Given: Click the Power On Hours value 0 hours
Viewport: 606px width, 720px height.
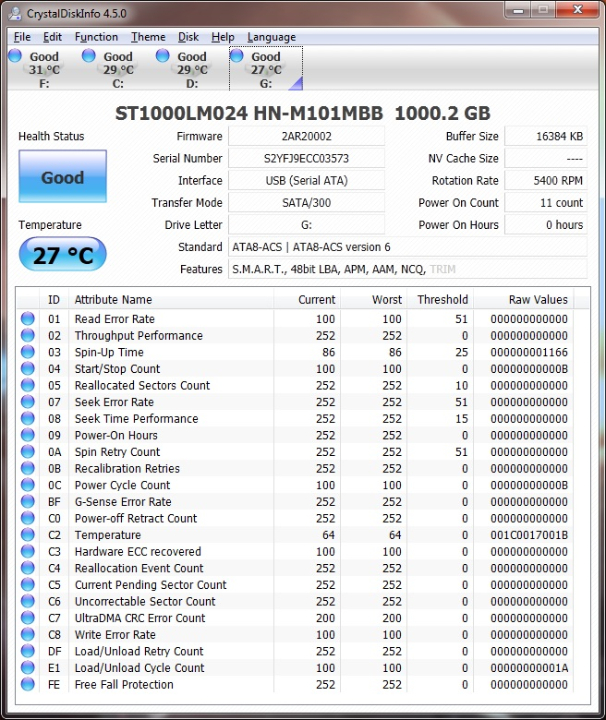Looking at the screenshot, I should (546, 225).
